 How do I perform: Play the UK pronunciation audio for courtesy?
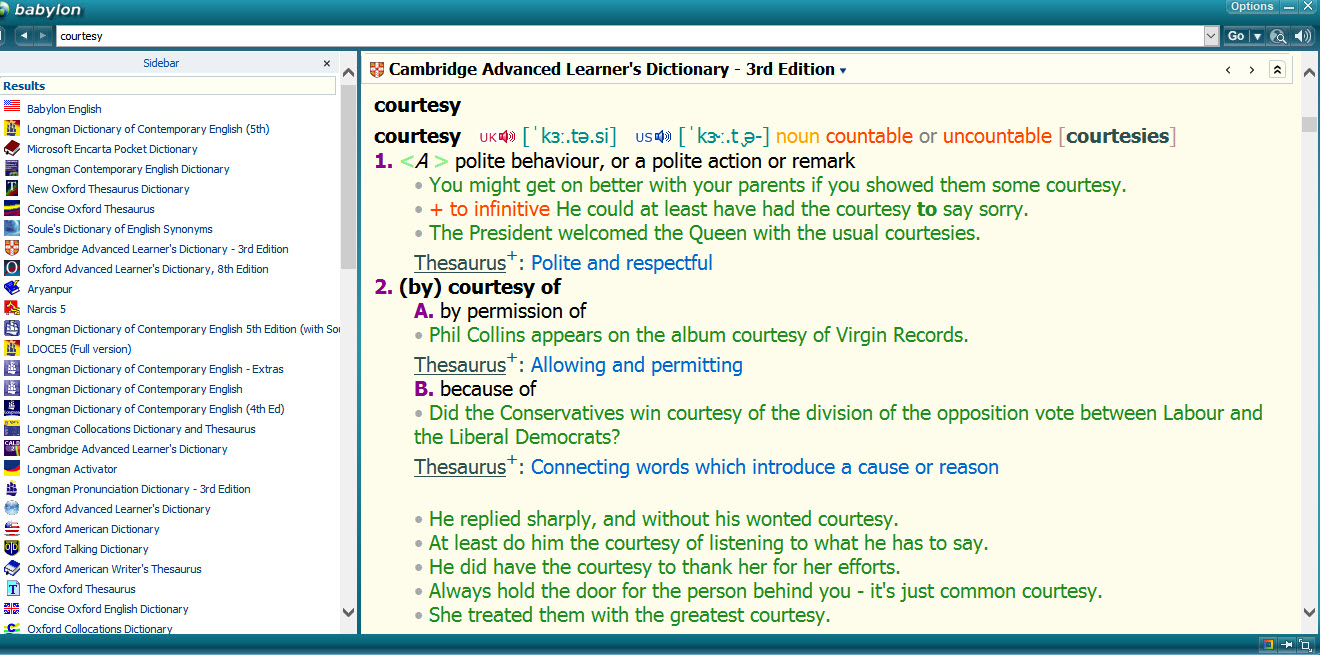click(x=508, y=137)
